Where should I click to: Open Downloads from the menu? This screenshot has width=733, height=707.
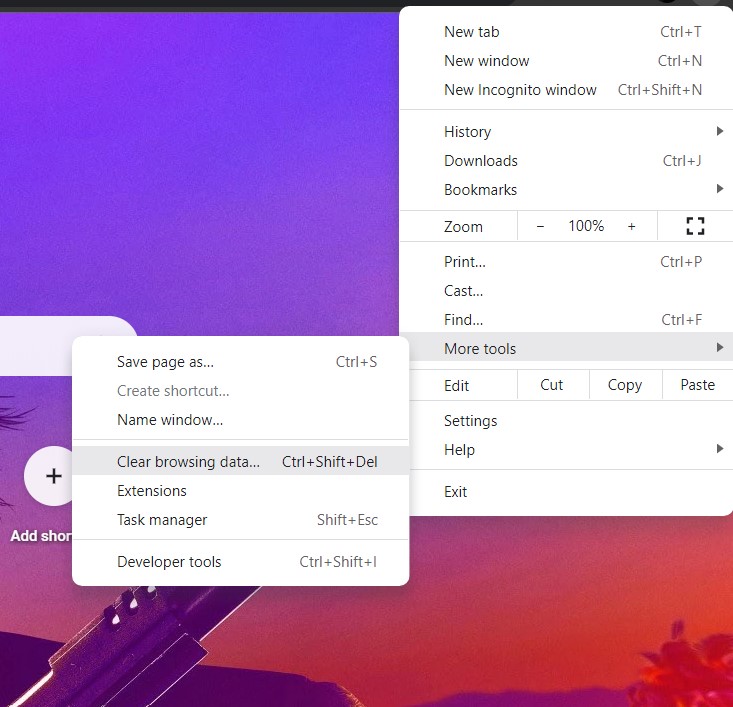[x=567, y=161]
